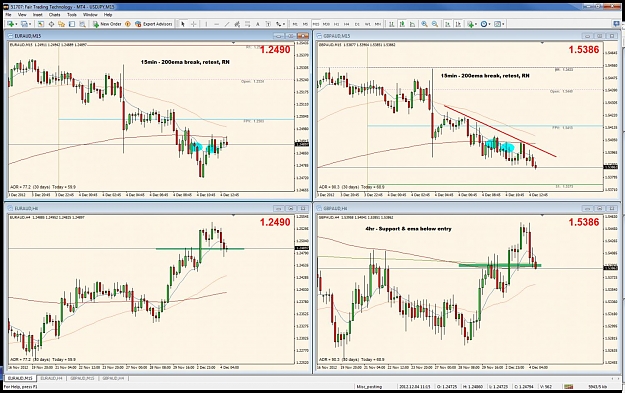Draw a vertical line

(206, 24)
